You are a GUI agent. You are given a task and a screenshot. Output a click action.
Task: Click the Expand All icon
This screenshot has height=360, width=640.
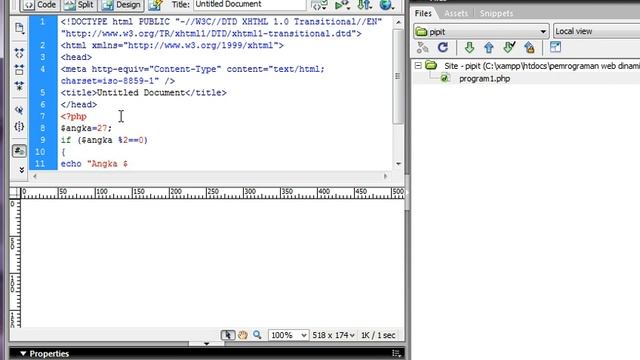pos(19,85)
